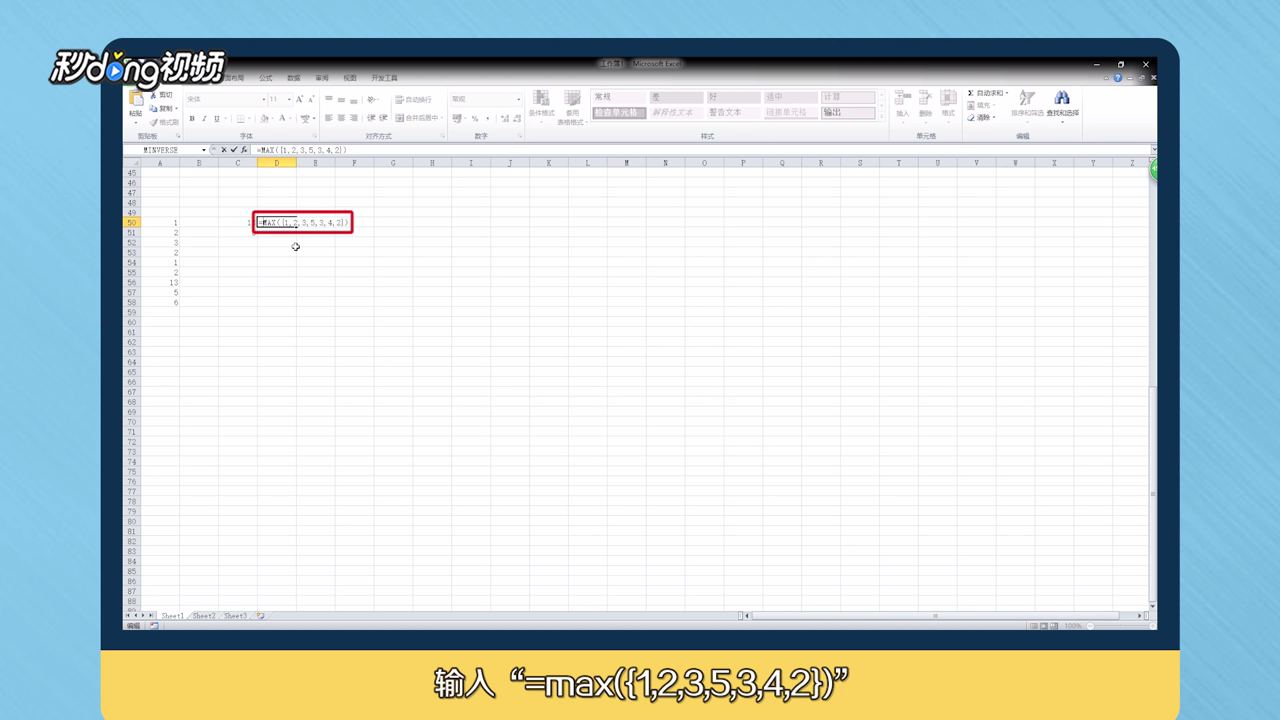
Task: Open the Fill (填充) menu
Action: pos(981,105)
